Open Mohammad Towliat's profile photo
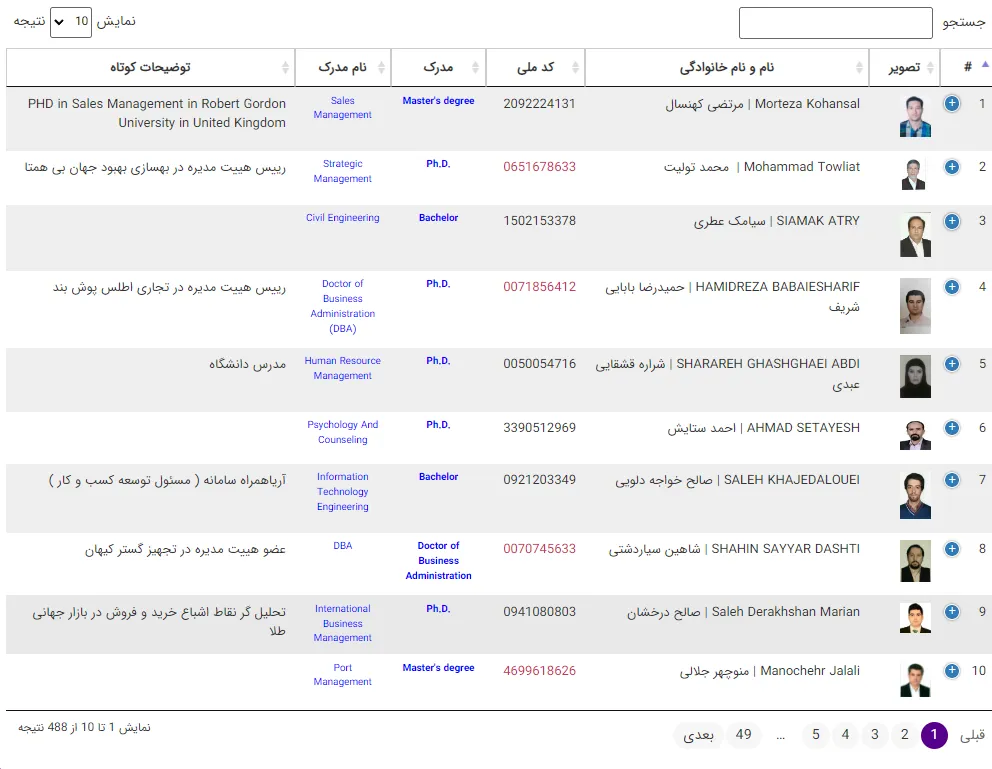Screen dimensions: 992x769 click(915, 175)
